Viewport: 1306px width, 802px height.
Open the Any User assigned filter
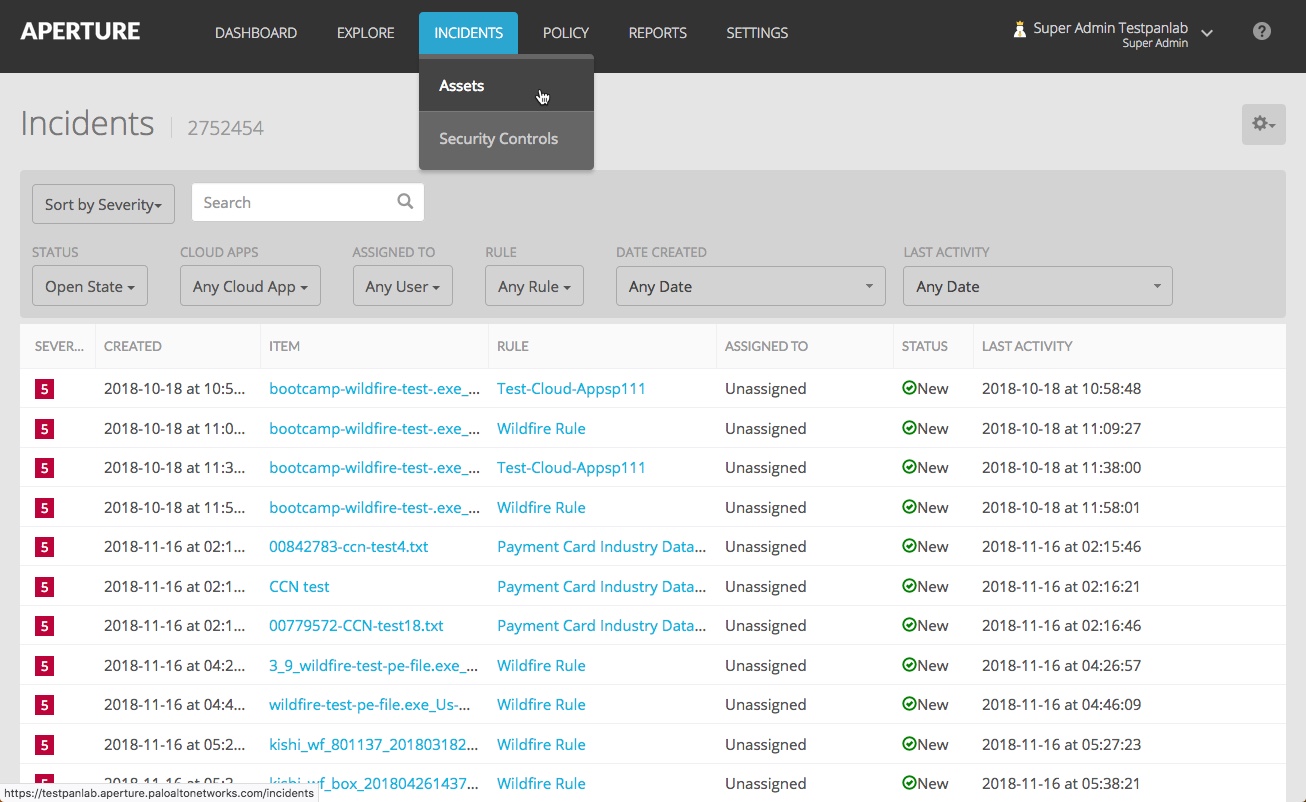pyautogui.click(x=402, y=286)
